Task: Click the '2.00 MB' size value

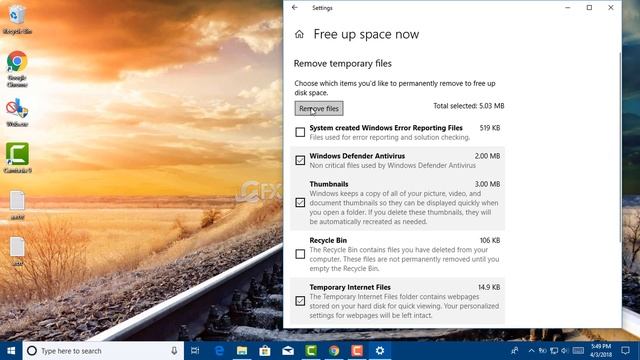Action: pyautogui.click(x=487, y=156)
